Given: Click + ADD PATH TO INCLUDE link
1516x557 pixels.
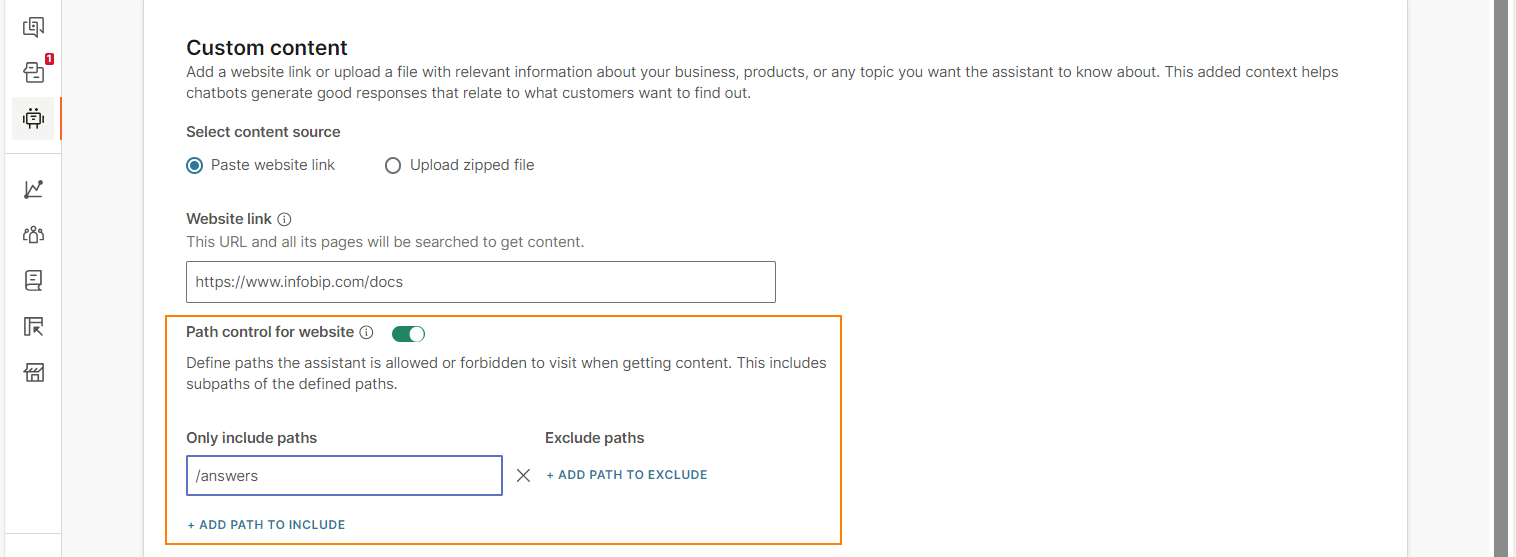Looking at the screenshot, I should coord(266,525).
